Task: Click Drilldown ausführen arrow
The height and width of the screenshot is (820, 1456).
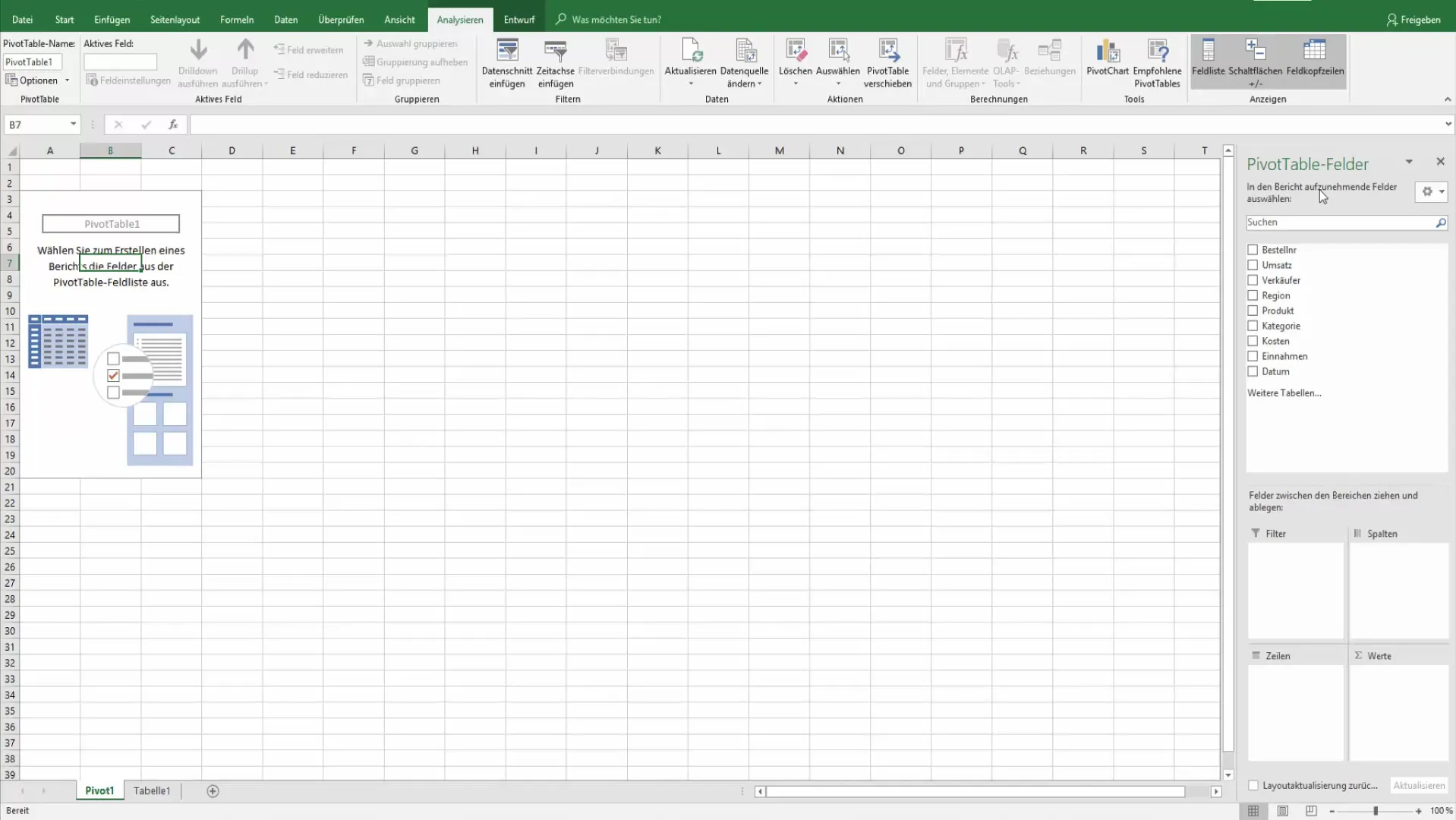Action: pos(198,50)
